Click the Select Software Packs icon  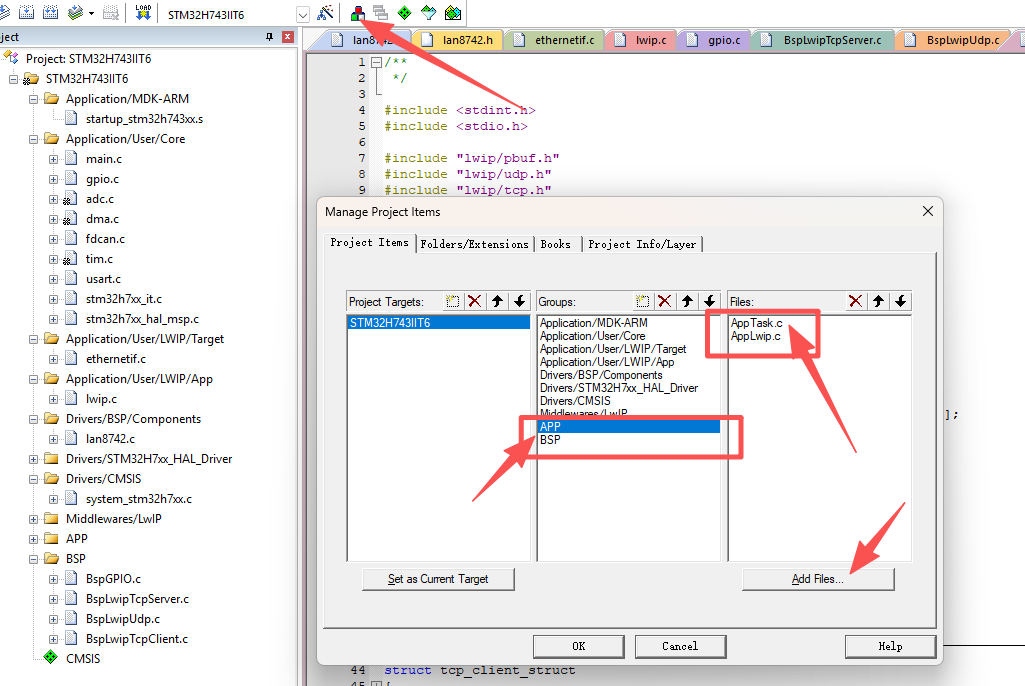[428, 13]
